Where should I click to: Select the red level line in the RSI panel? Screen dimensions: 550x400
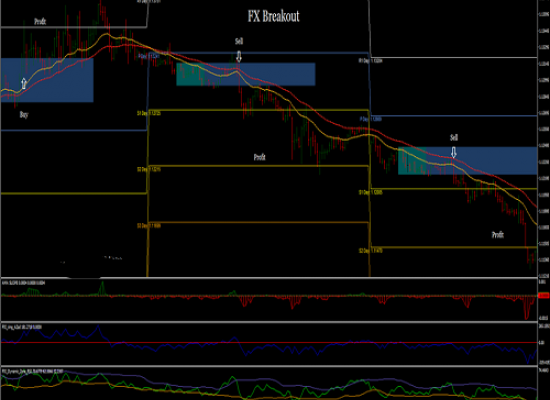pyautogui.click(x=269, y=342)
